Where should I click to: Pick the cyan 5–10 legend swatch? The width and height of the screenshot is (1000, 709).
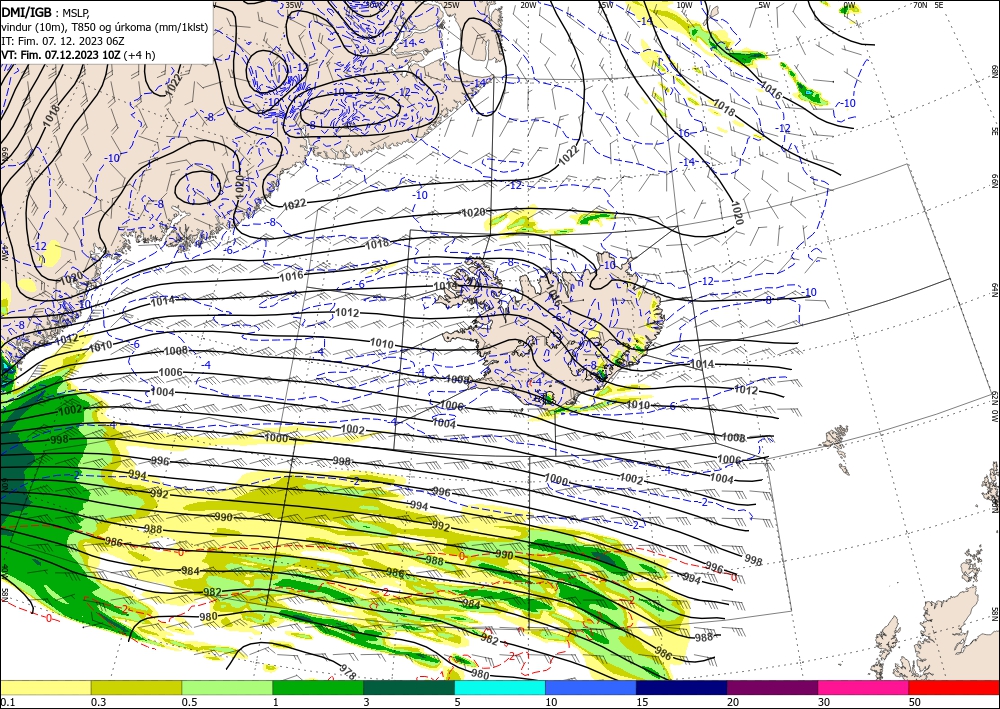pyautogui.click(x=500, y=687)
